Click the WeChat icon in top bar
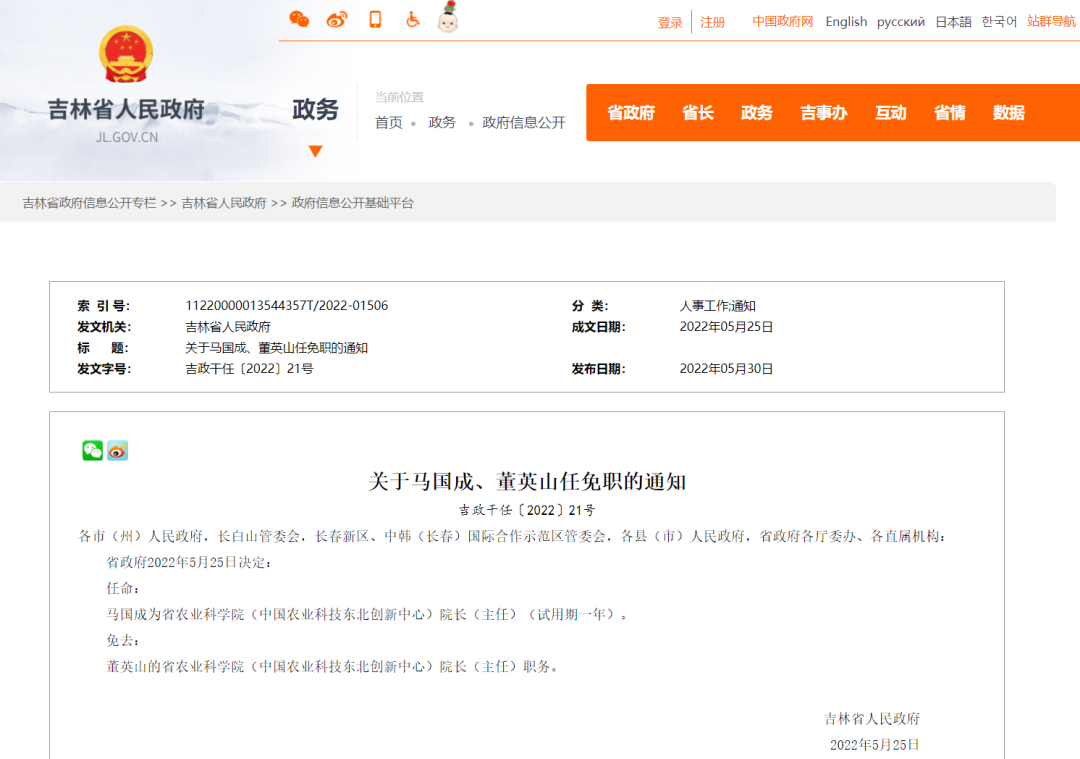This screenshot has height=759, width=1080. [x=299, y=19]
